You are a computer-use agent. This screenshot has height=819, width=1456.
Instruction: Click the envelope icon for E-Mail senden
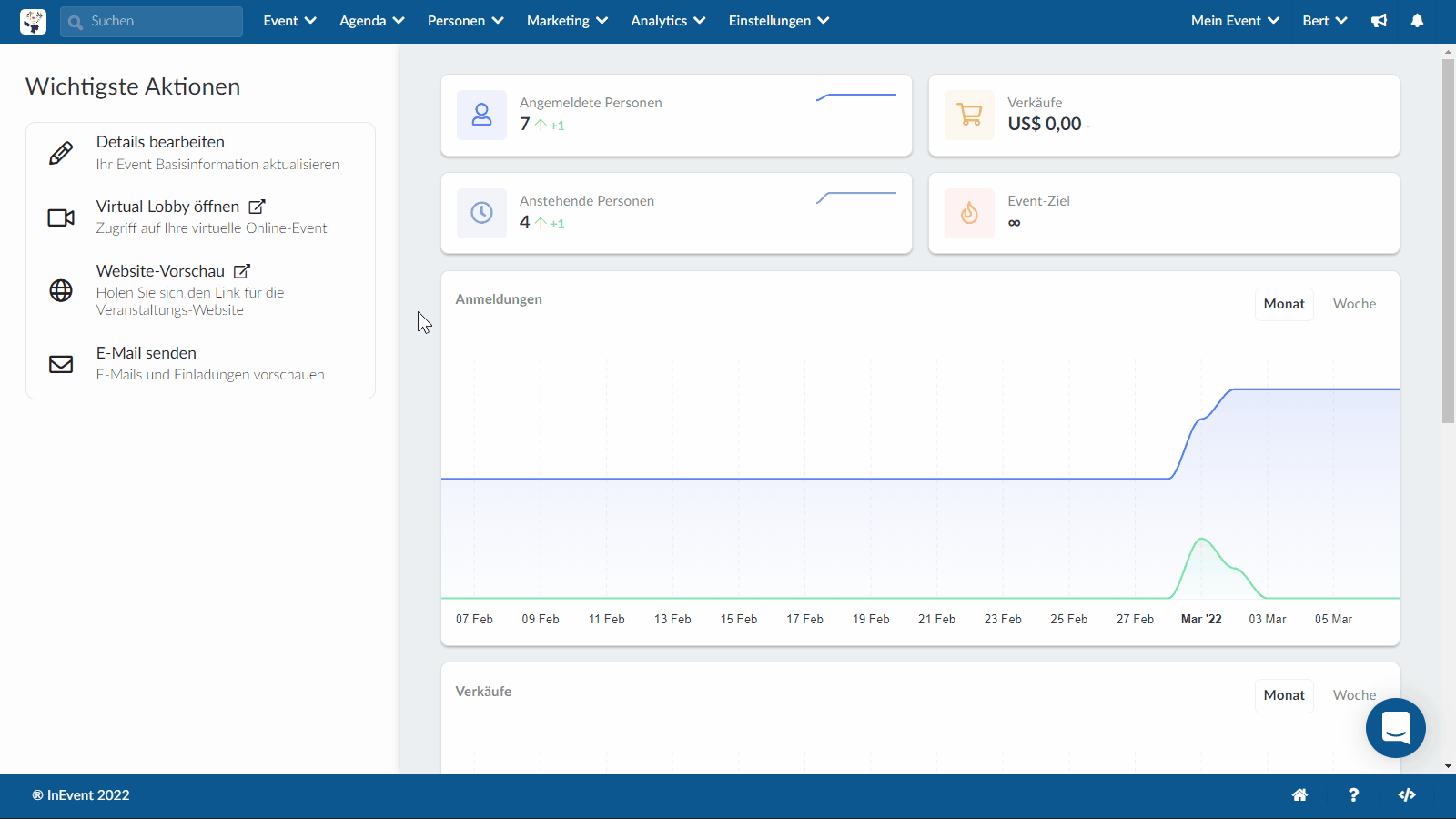(61, 364)
